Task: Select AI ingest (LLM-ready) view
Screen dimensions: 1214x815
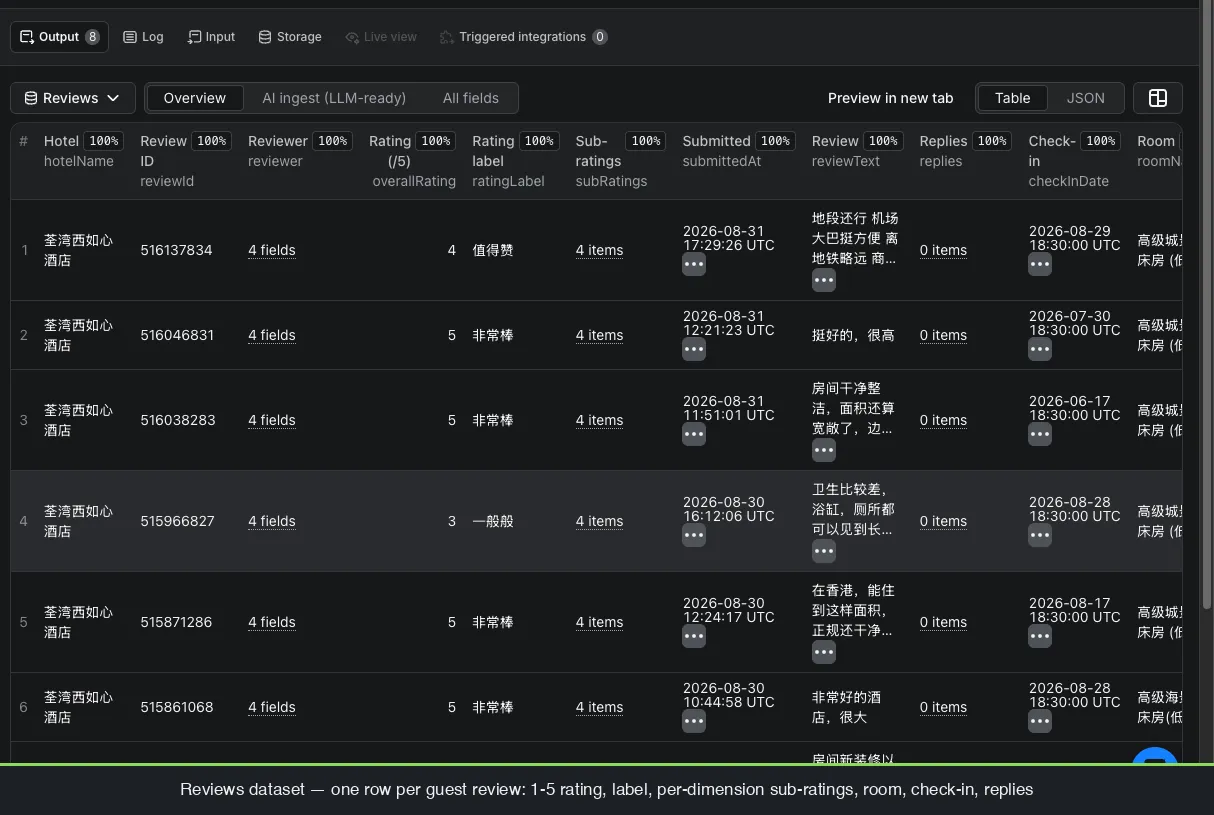Action: [x=334, y=98]
